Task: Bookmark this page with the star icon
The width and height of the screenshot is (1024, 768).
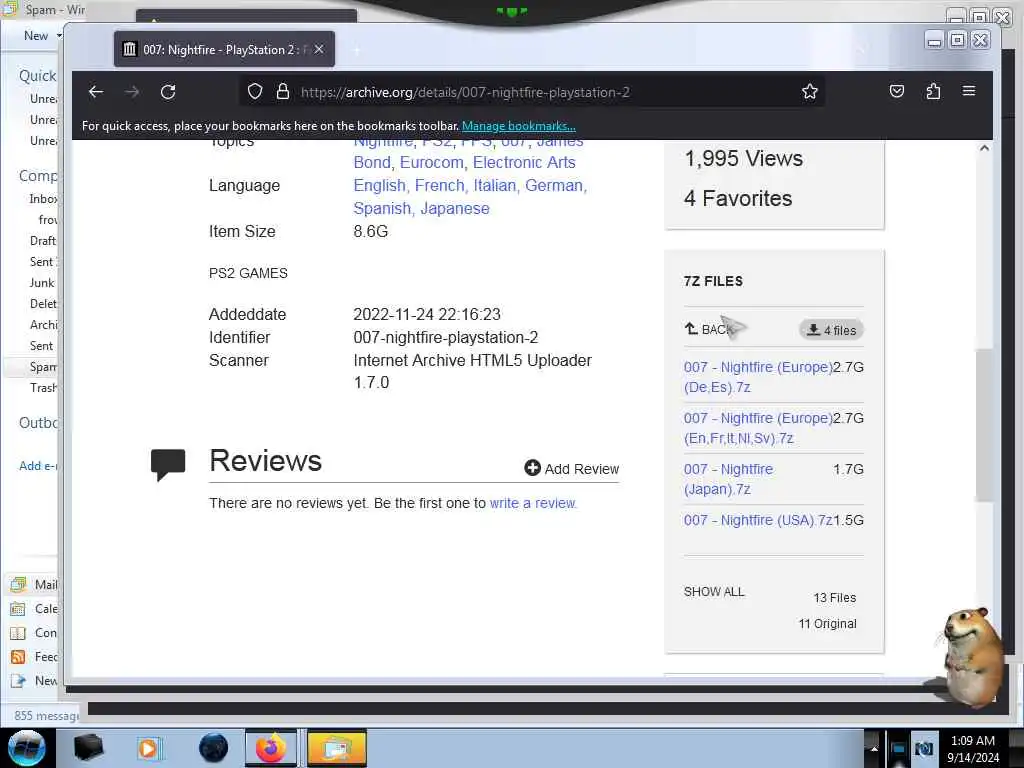Action: tap(810, 91)
